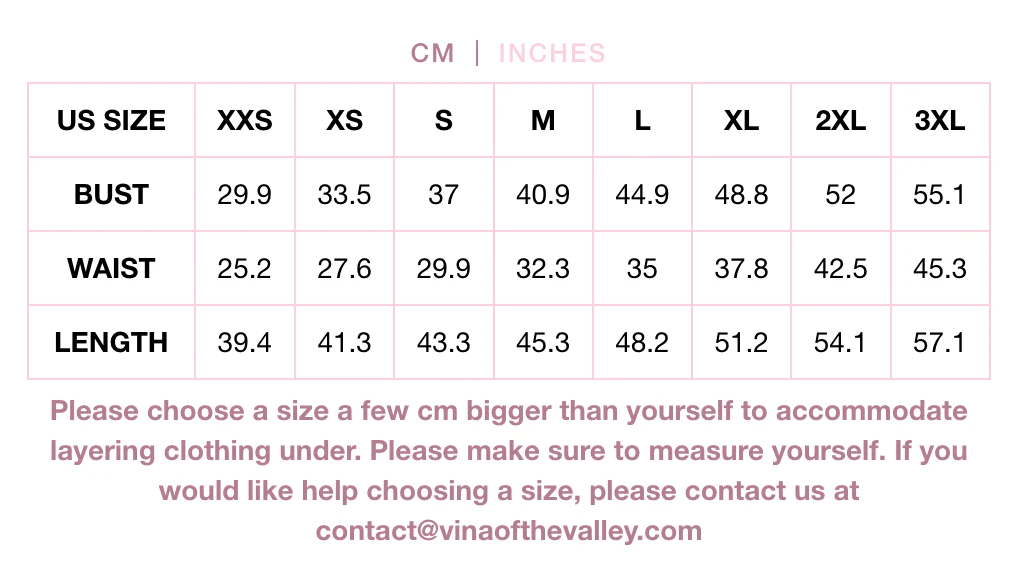Select the waist value 35 for L
Screen dimensions: 1026x570
(643, 268)
